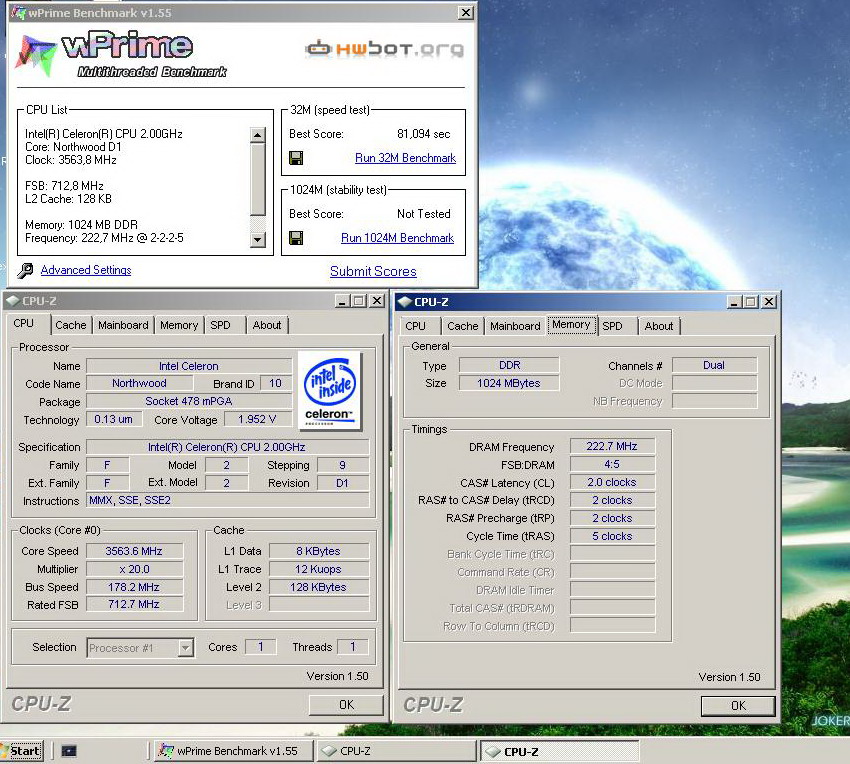Click Instructions field MMX, SSE, SSE2

click(228, 500)
